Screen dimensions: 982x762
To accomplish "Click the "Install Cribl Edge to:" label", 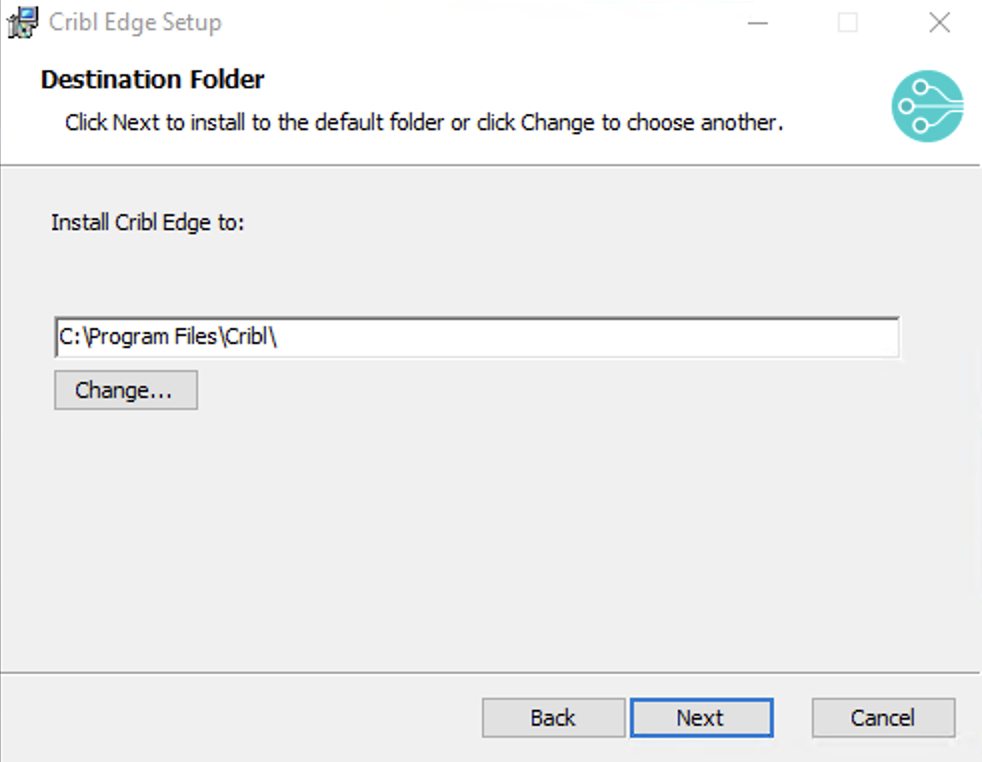I will pyautogui.click(x=147, y=222).
